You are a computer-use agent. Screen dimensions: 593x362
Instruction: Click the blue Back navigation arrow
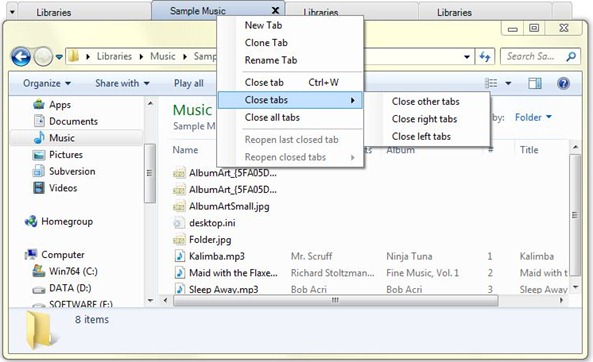coord(21,57)
